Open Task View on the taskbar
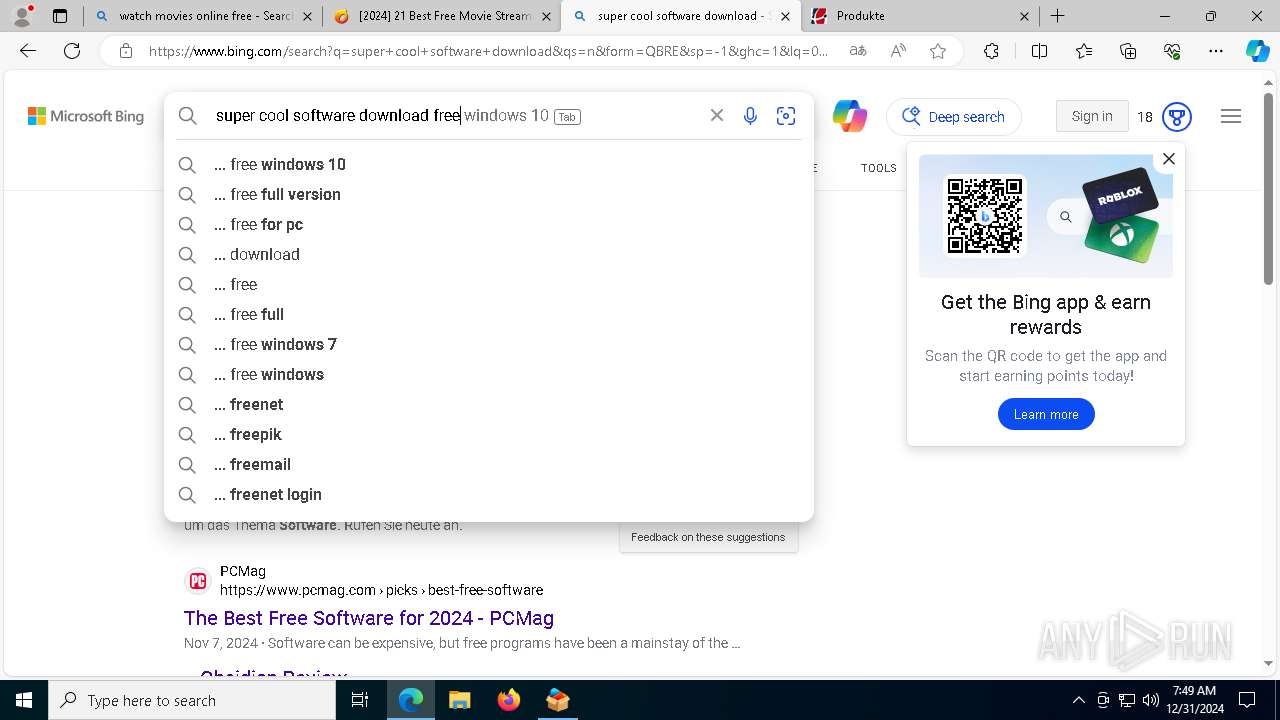Image resolution: width=1280 pixels, height=720 pixels. [361, 700]
